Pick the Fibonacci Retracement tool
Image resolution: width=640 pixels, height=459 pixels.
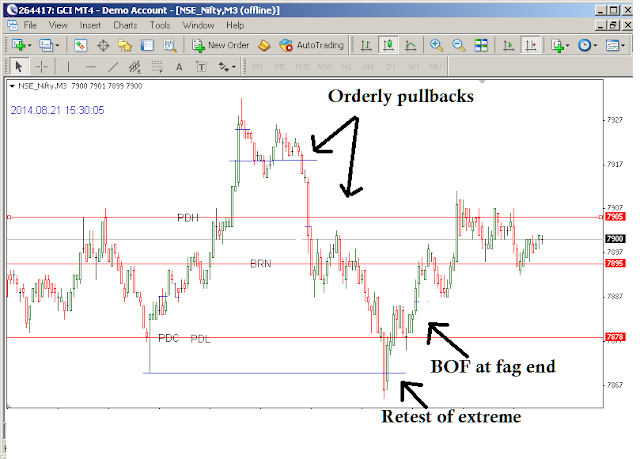tap(157, 67)
